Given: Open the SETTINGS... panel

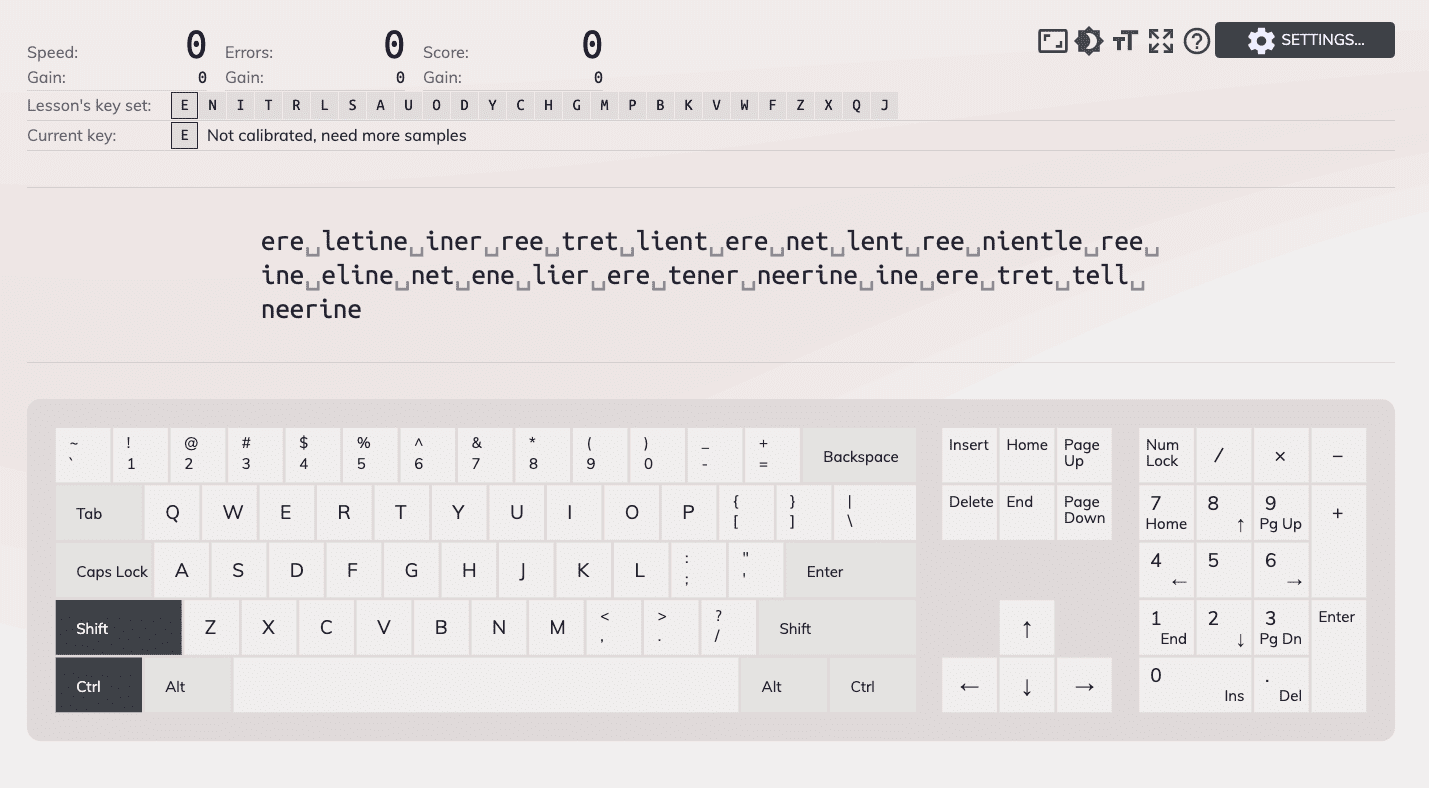Looking at the screenshot, I should coord(1305,40).
